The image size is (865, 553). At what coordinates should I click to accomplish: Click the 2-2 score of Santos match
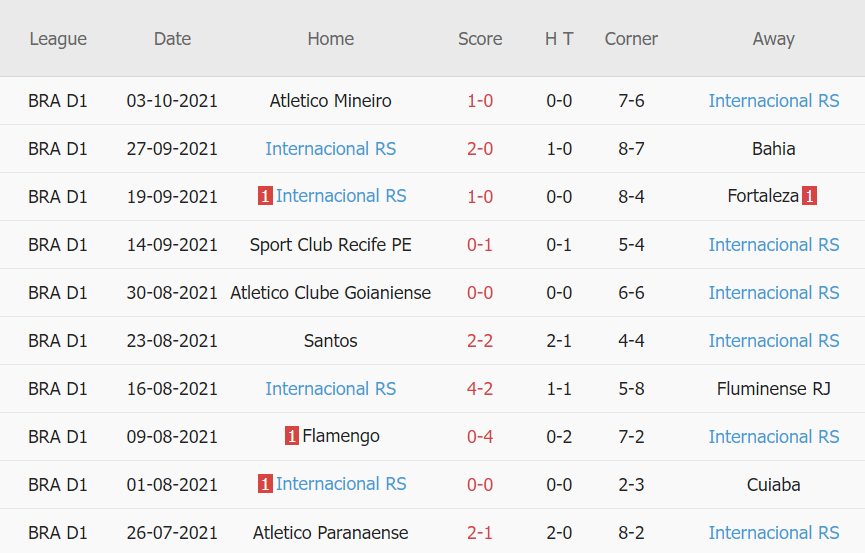point(480,341)
